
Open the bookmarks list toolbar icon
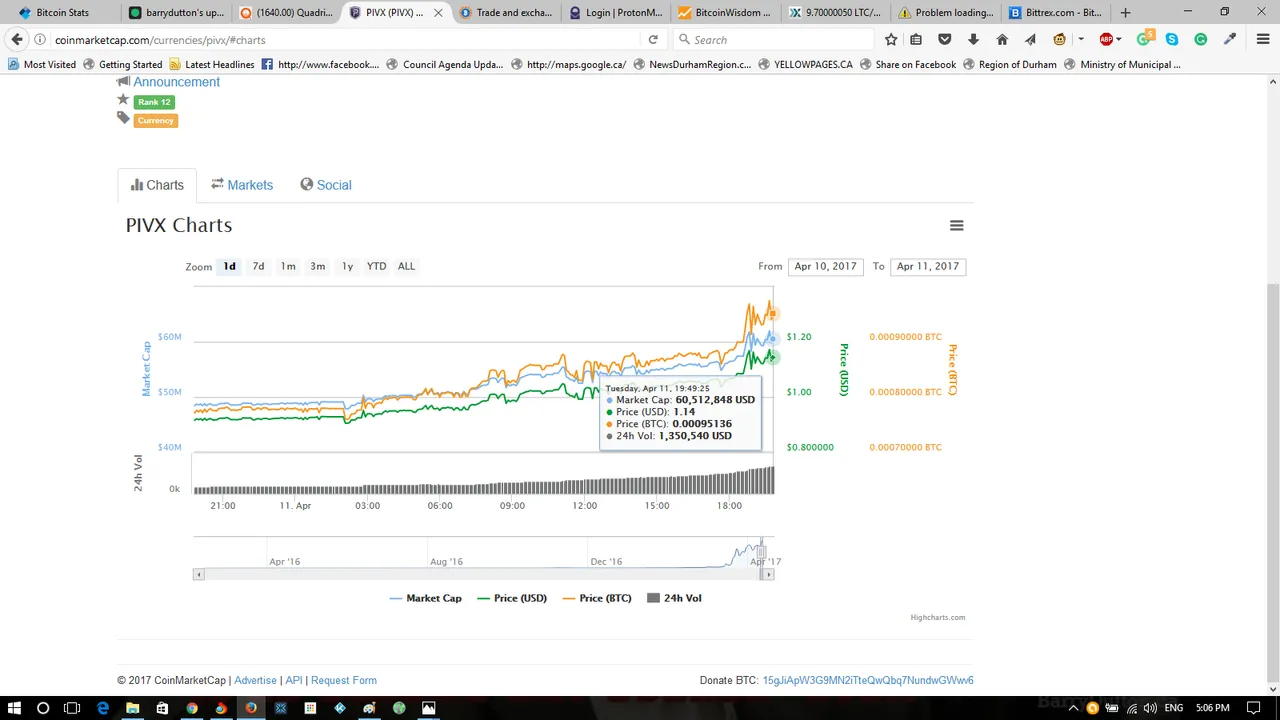tap(916, 40)
